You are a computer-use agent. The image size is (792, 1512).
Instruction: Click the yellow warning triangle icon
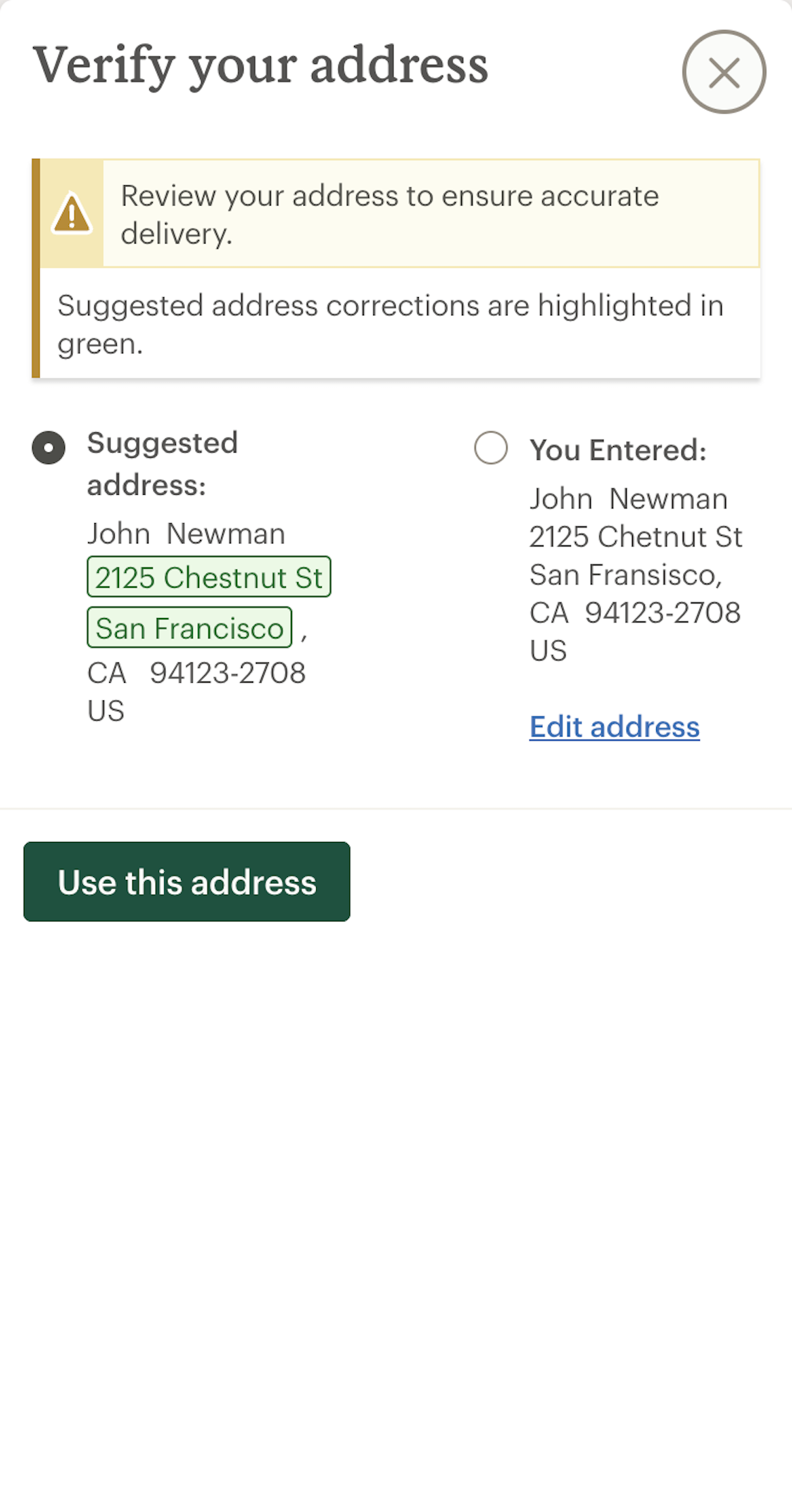coord(72,213)
